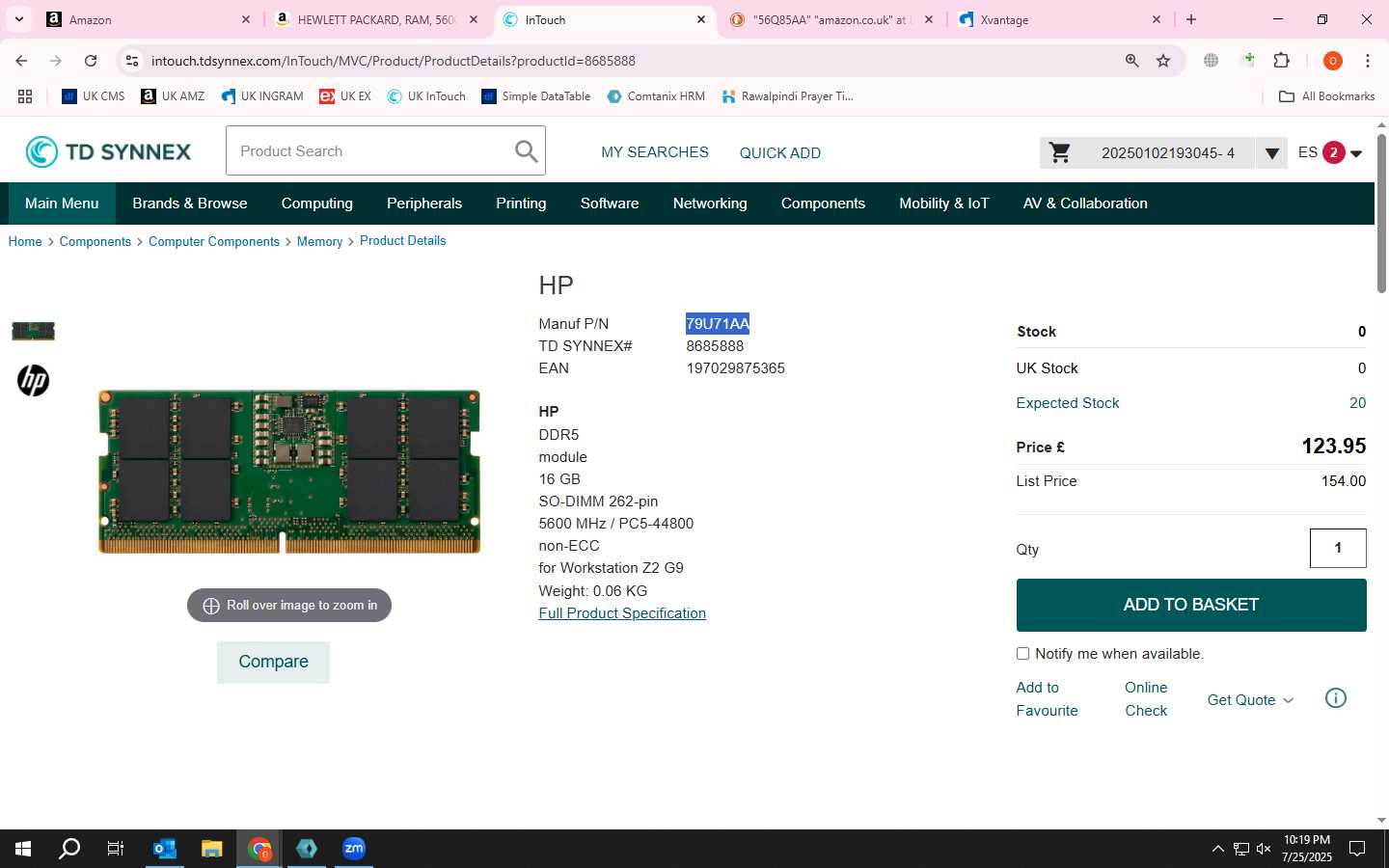This screenshot has height=868, width=1389.
Task: Switch to the HEWLETT PACKARD RAM tab
Action: point(376,19)
